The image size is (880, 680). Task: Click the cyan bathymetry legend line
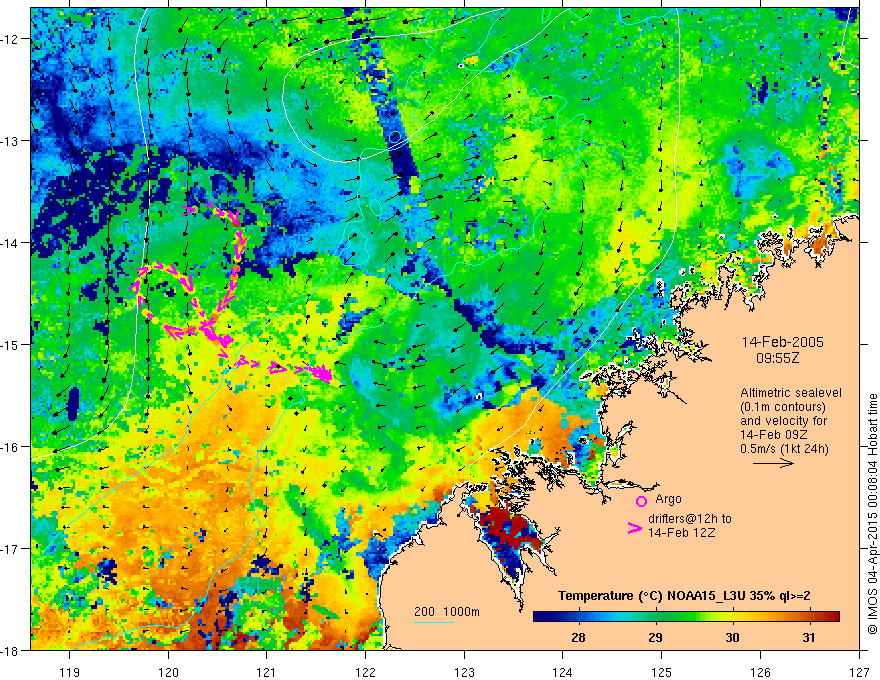click(434, 622)
